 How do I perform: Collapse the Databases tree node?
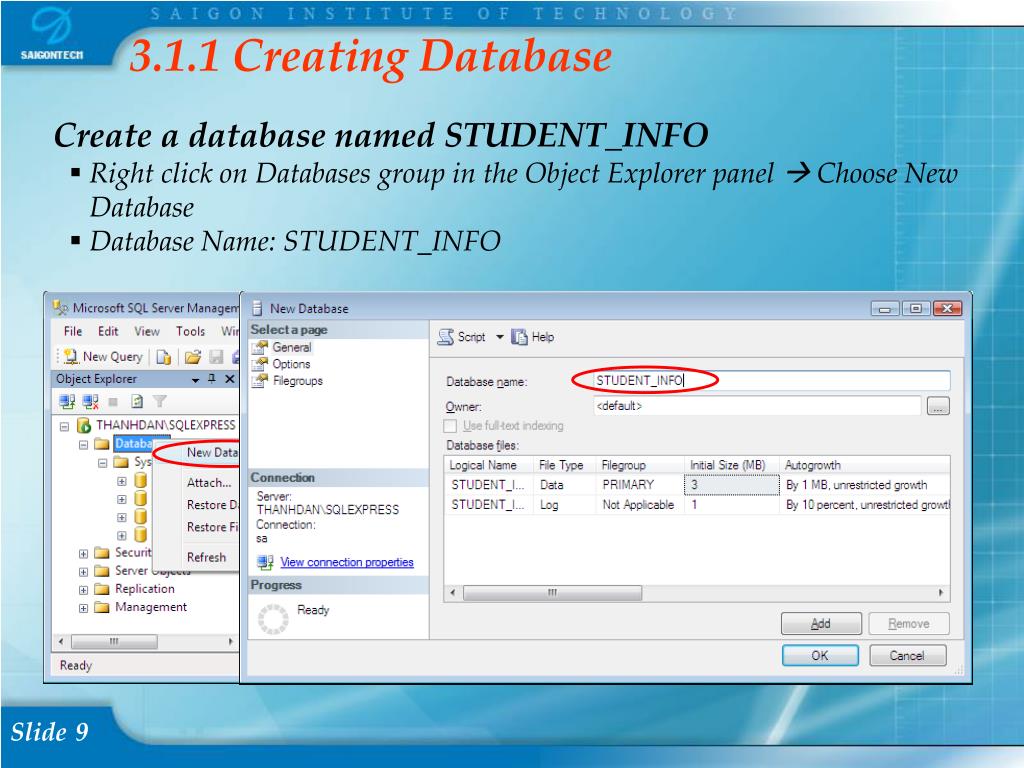point(83,445)
